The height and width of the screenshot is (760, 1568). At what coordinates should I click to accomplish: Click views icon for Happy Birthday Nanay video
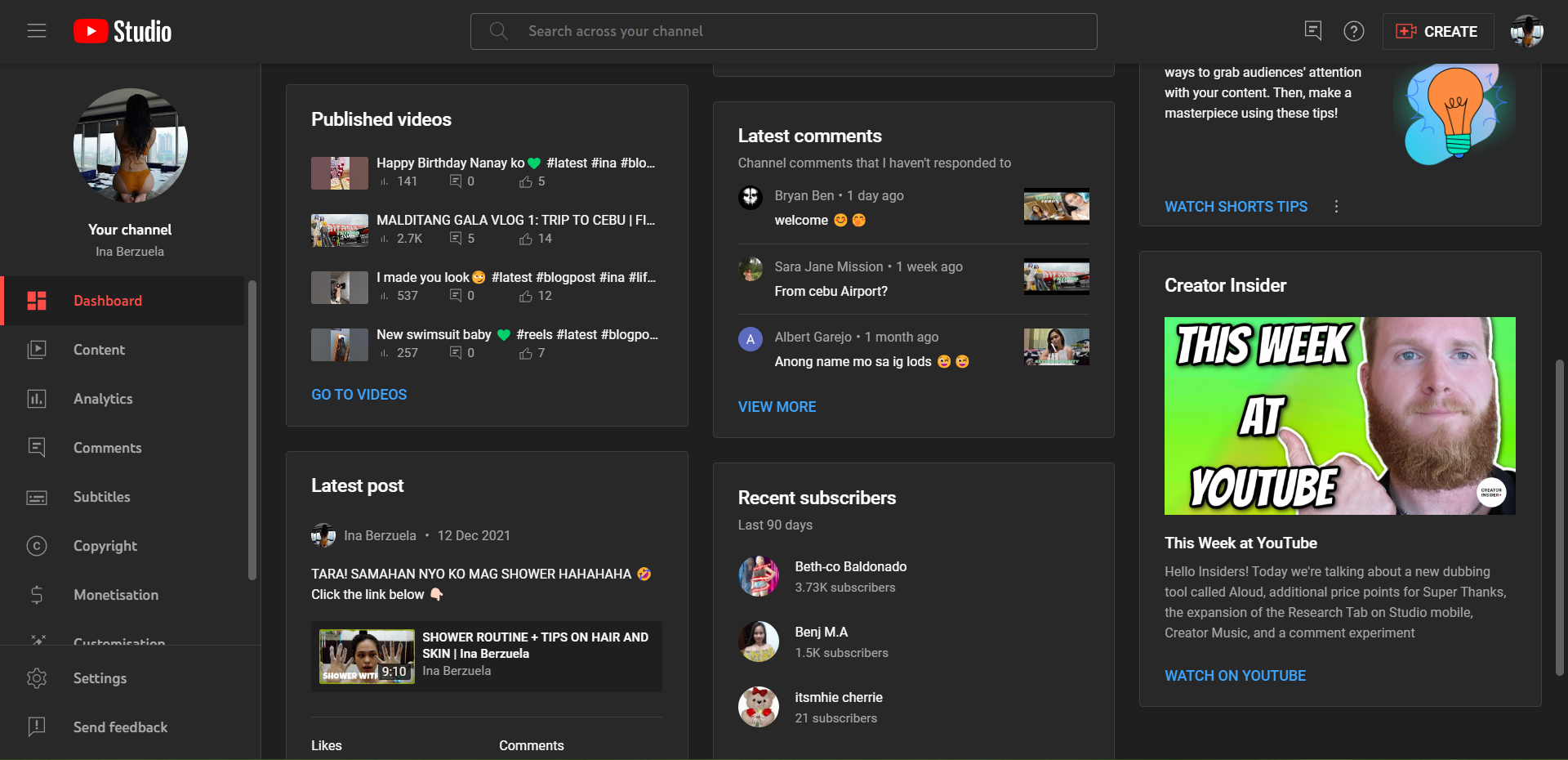click(x=385, y=181)
